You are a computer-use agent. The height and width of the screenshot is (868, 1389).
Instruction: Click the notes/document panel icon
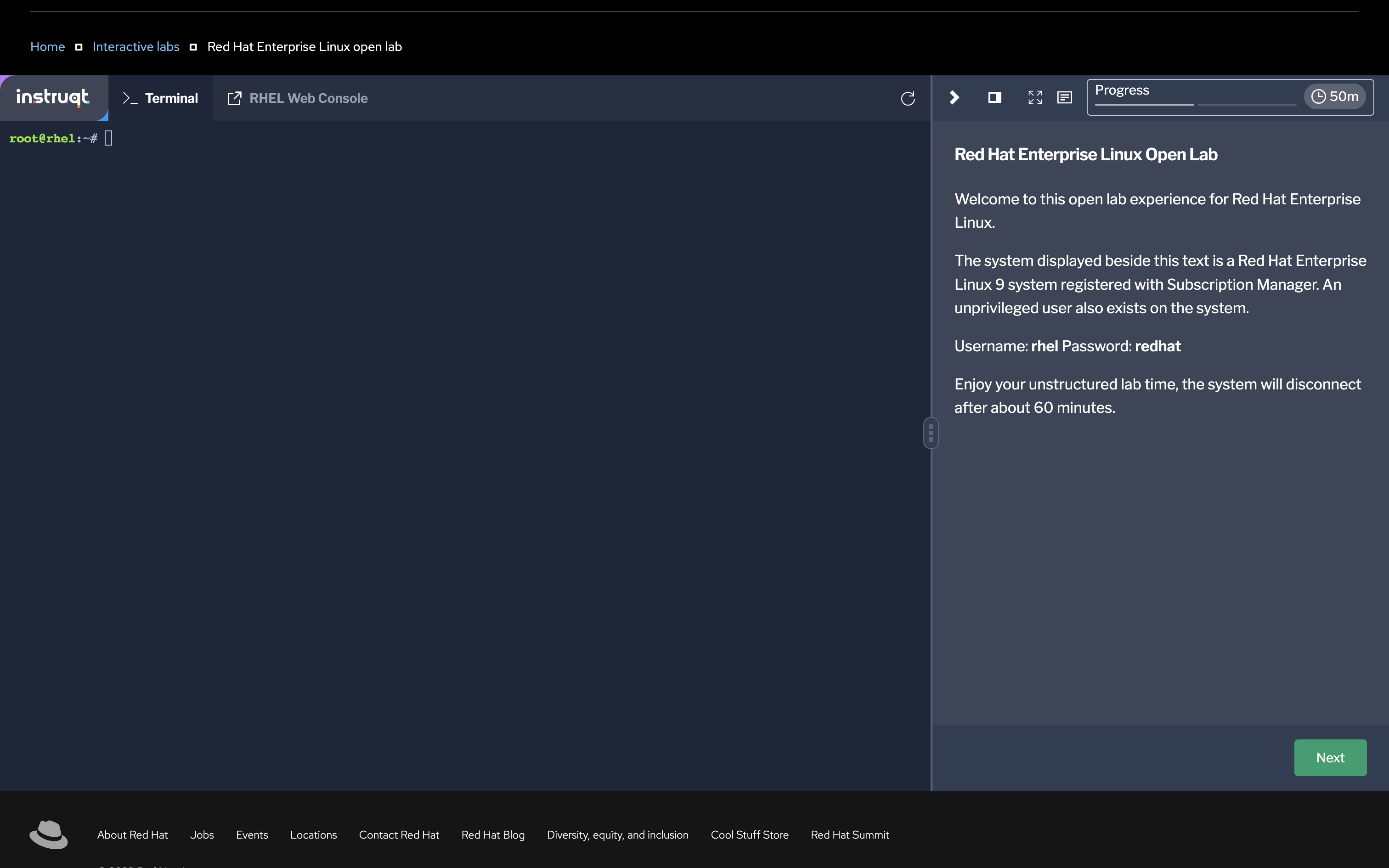pos(1064,97)
